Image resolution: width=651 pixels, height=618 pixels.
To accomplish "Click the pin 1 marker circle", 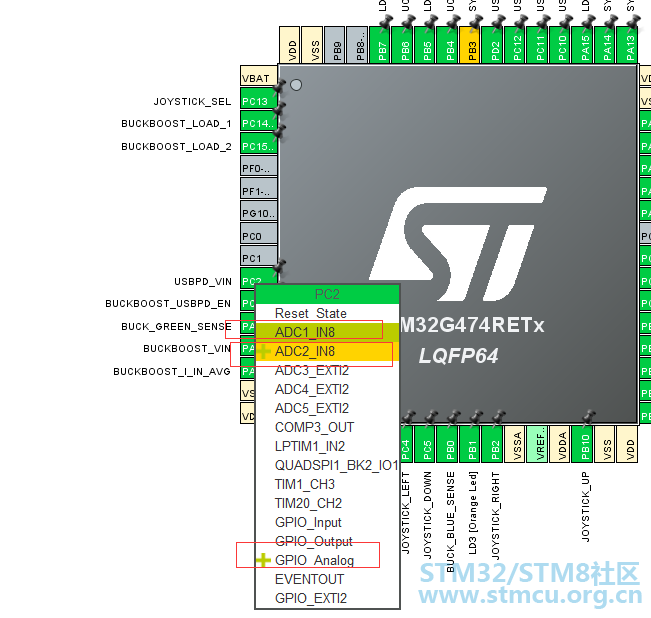I will [x=296, y=85].
